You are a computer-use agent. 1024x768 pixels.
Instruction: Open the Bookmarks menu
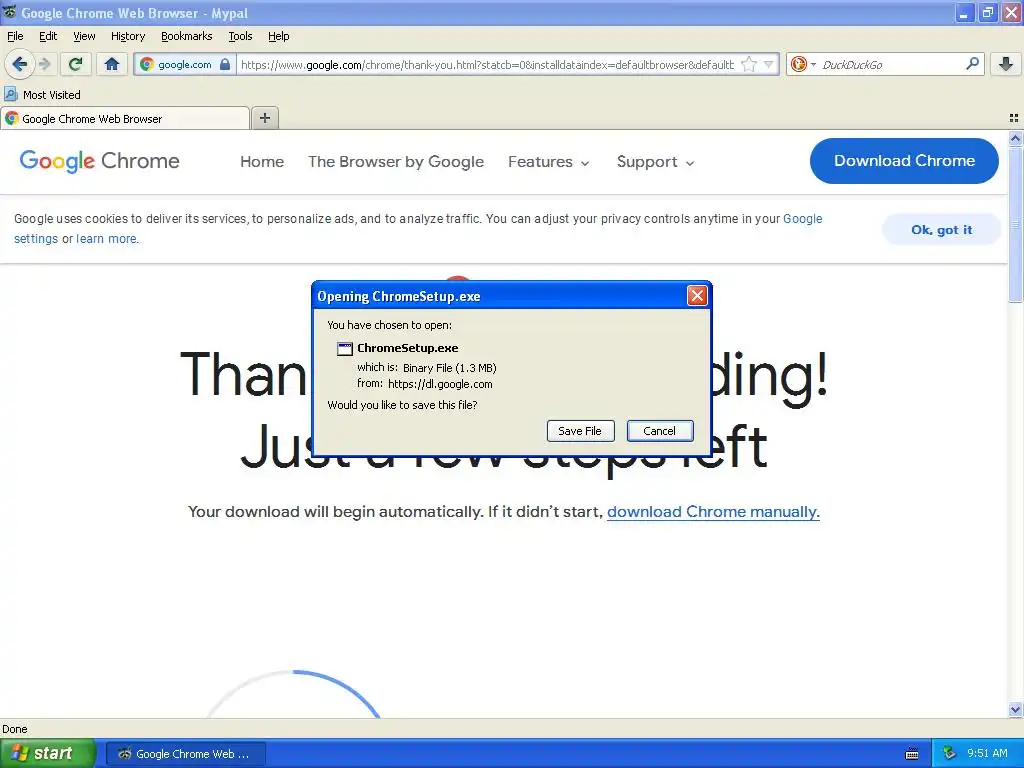point(186,36)
